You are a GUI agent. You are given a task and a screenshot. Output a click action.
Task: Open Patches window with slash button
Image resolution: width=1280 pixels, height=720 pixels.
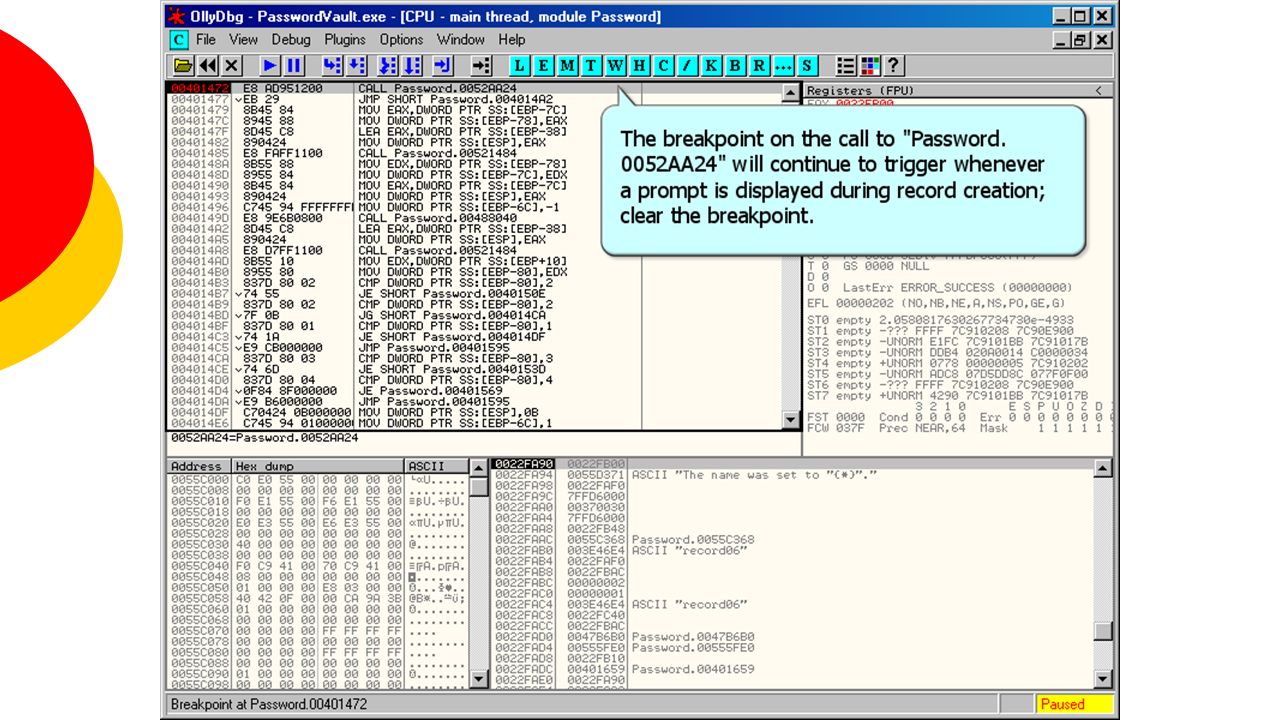(688, 66)
